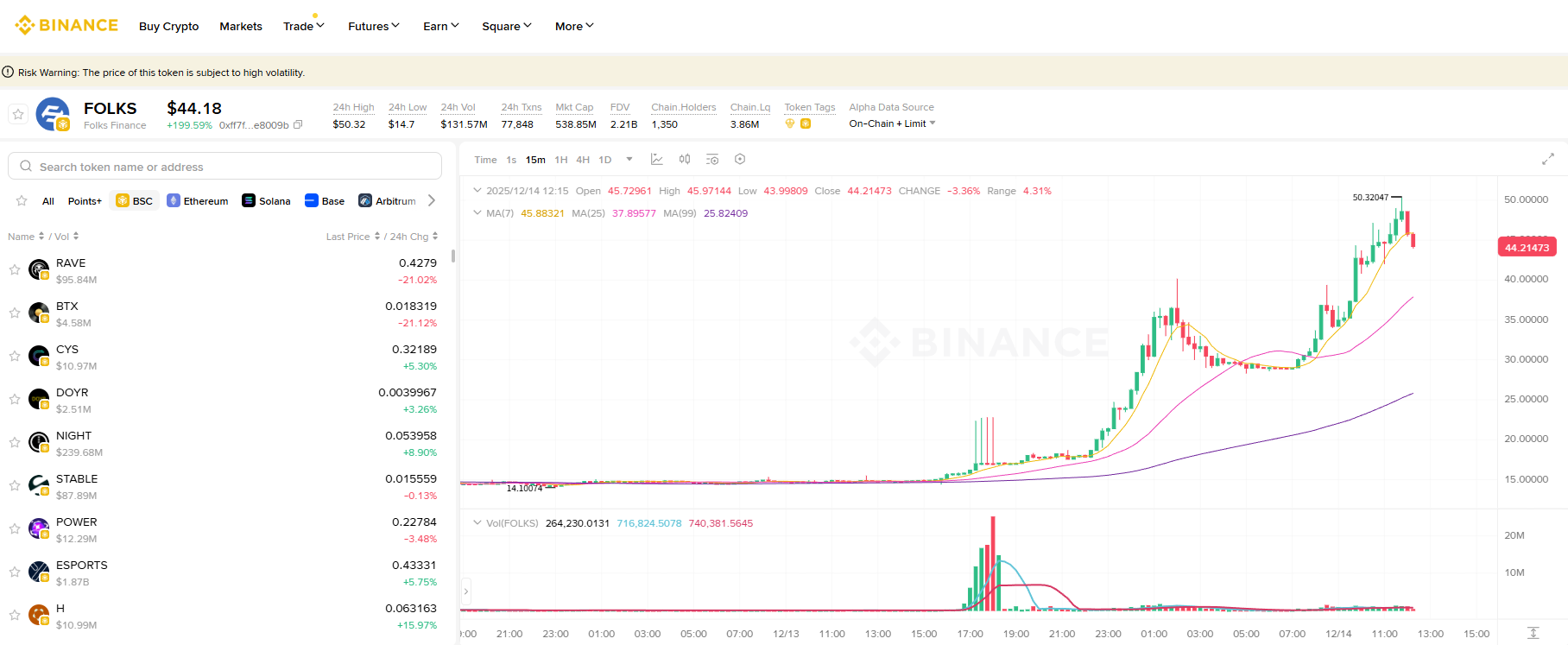The image size is (1568, 645).
Task: Click the candlestick chart style icon
Action: coord(685,160)
